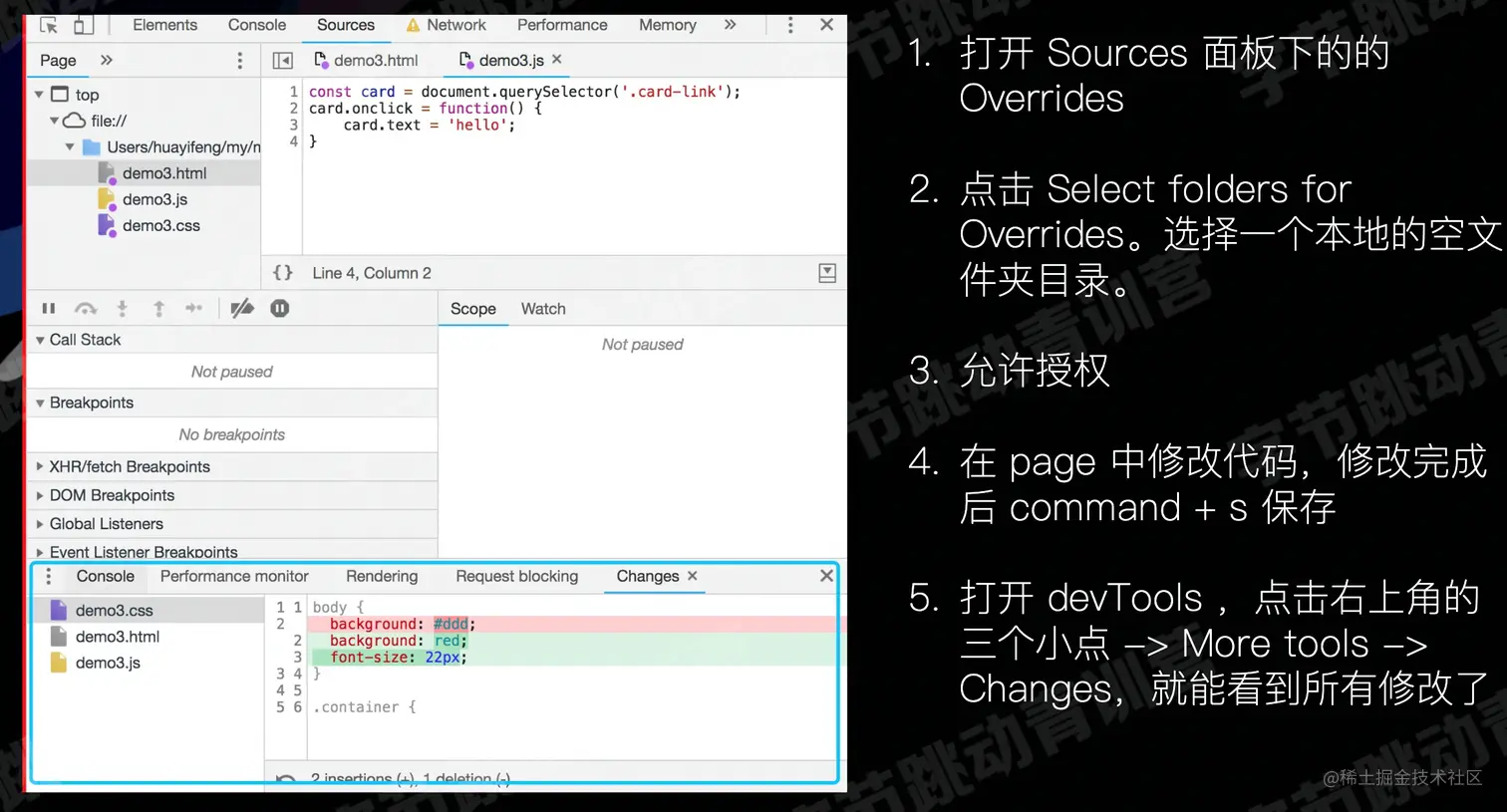Click the .container rule in diff view

(x=365, y=707)
